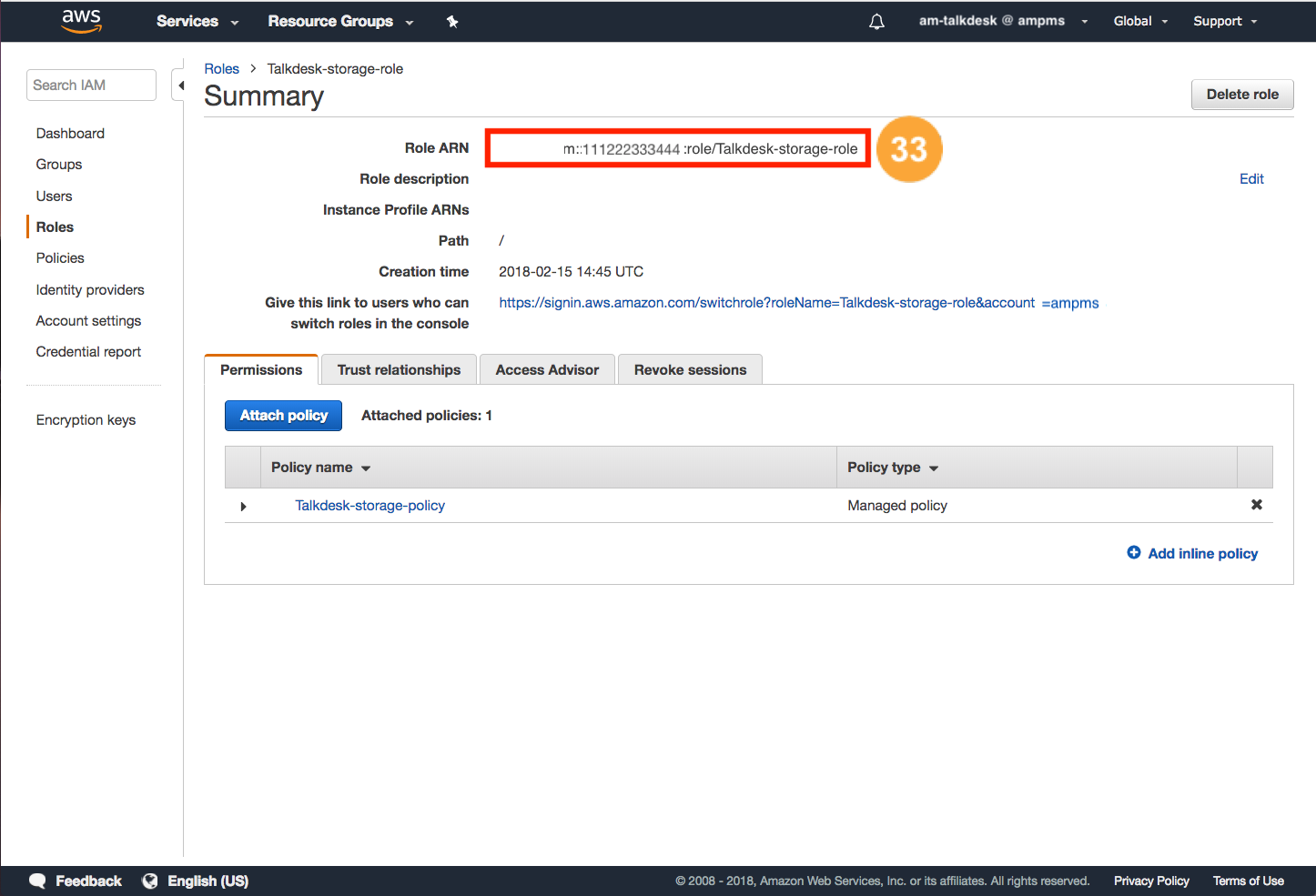The width and height of the screenshot is (1316, 896).
Task: Click the Attach policy button
Action: coord(283,416)
